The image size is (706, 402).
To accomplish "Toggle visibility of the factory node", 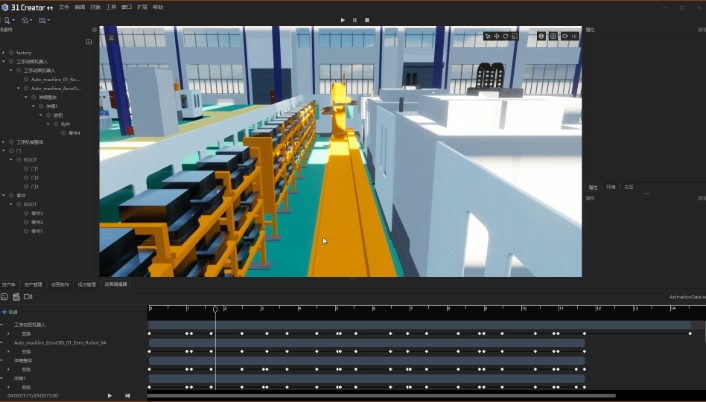I will point(10,52).
